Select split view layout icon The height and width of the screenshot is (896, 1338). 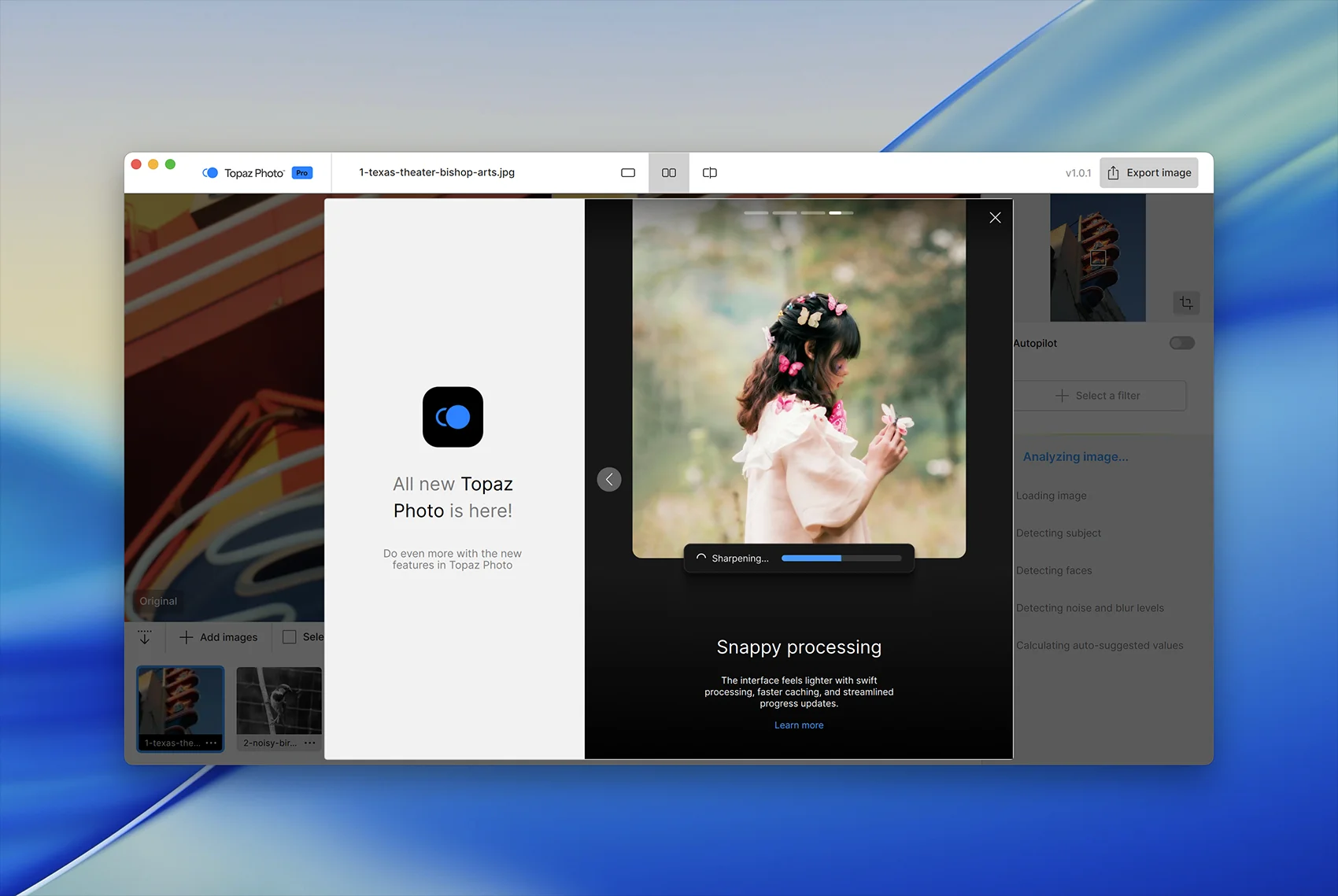pos(710,173)
